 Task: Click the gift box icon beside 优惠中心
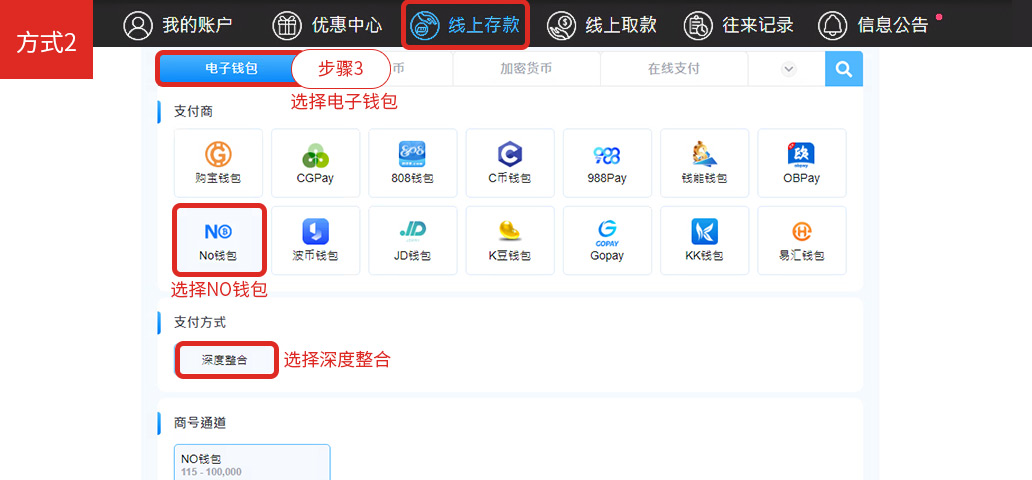(x=286, y=25)
